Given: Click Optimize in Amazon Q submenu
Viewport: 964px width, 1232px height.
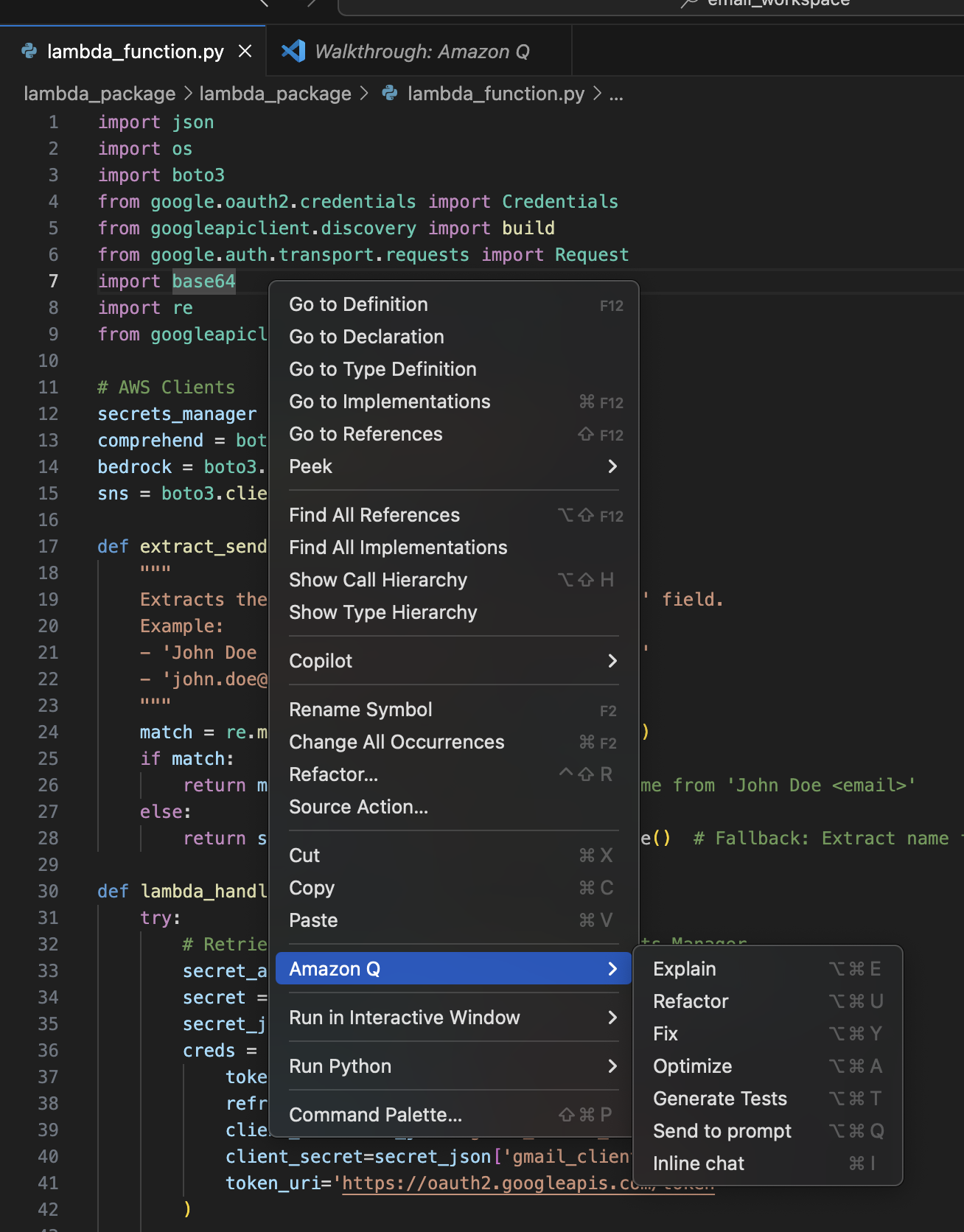Looking at the screenshot, I should [692, 1066].
